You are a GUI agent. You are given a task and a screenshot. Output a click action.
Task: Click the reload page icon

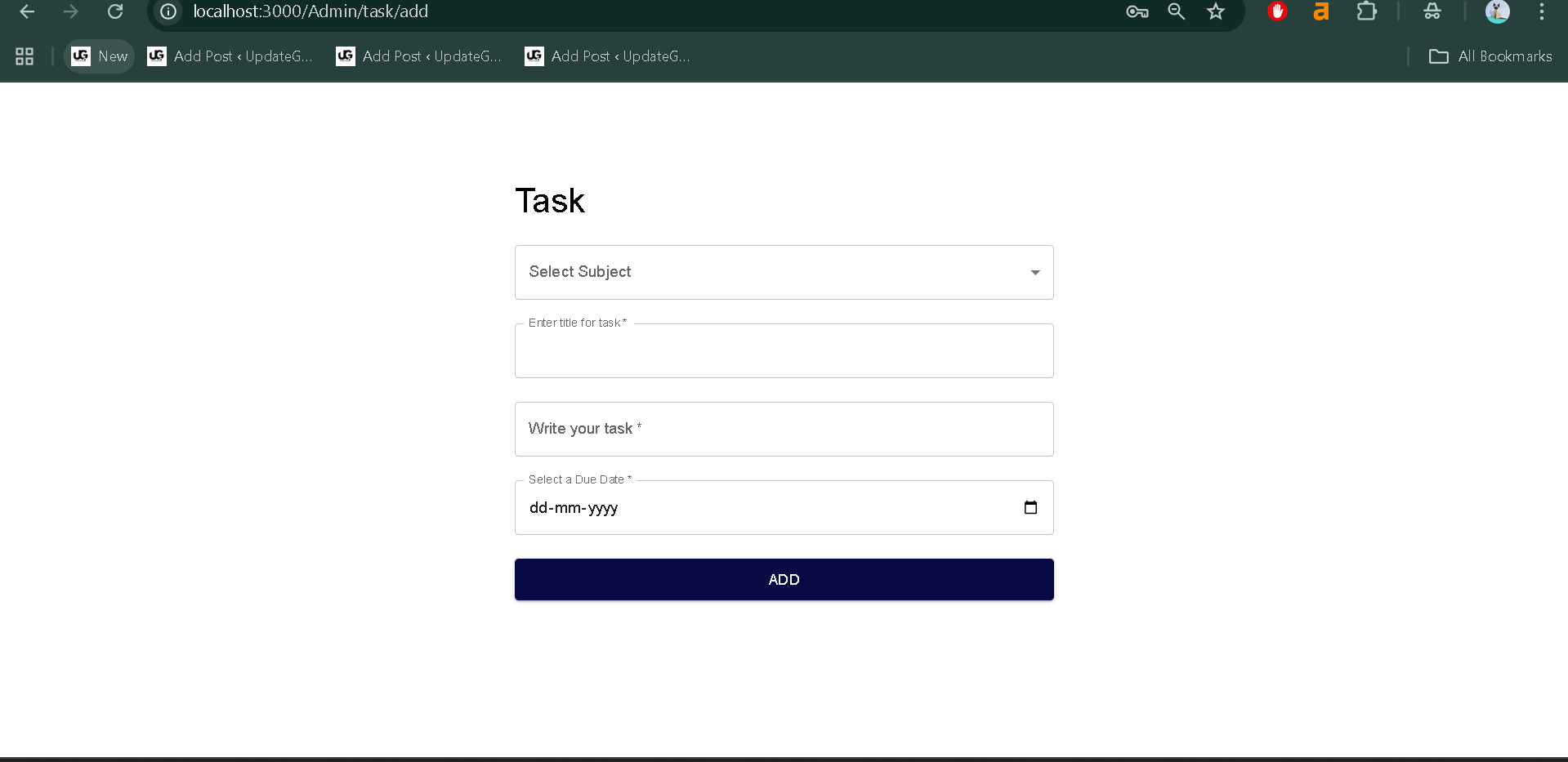(x=115, y=11)
